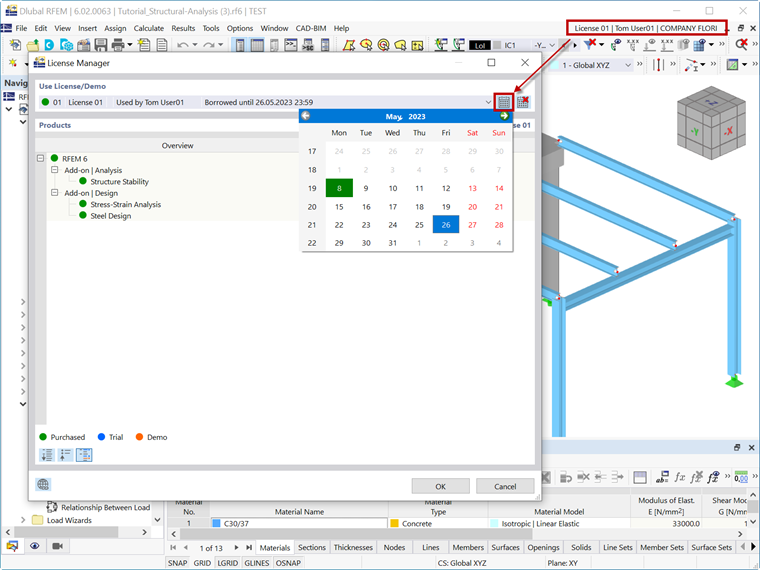
Task: Click the camera icon in navigator footer
Action: point(58,546)
